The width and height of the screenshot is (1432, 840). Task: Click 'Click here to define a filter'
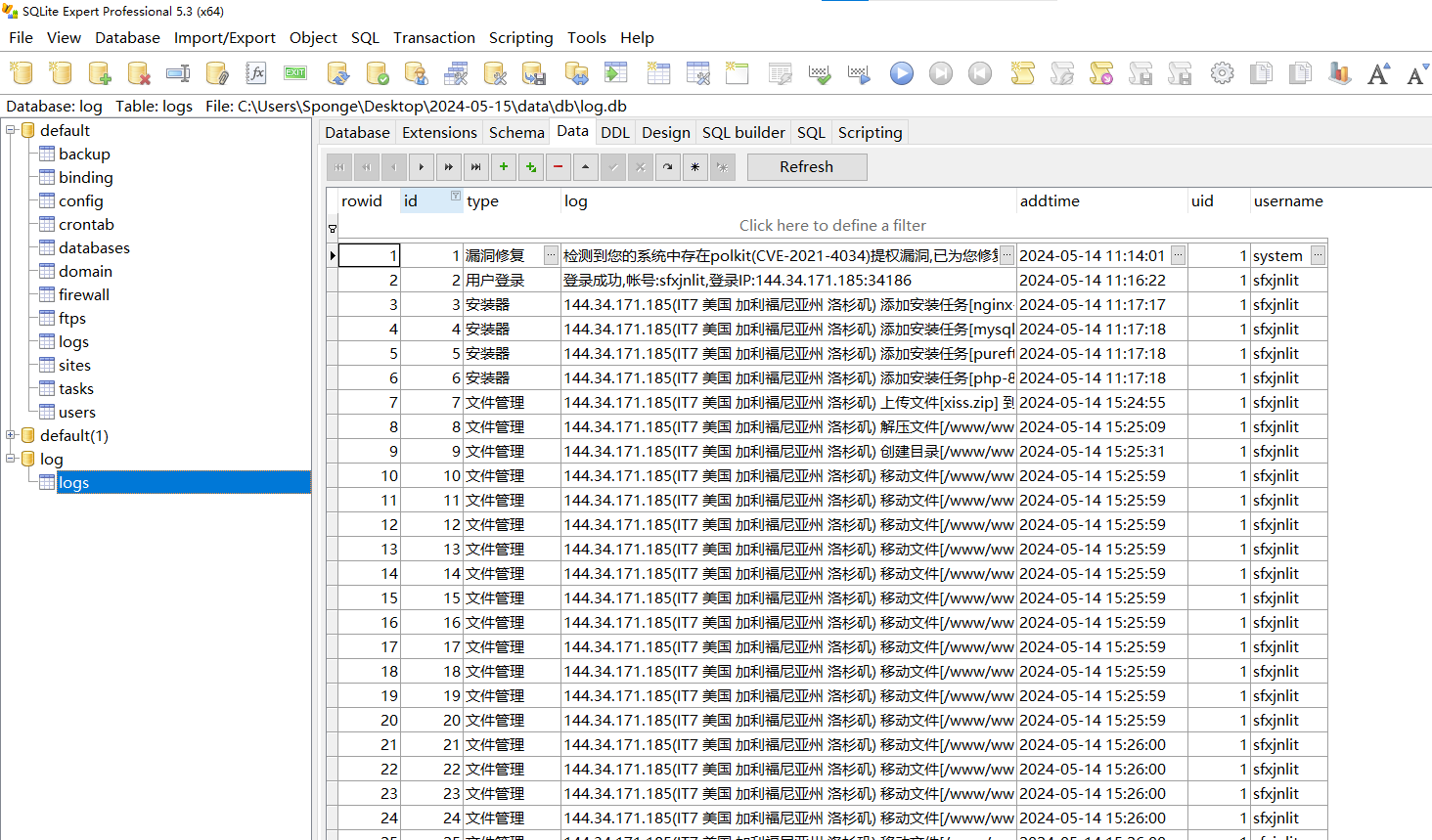click(832, 225)
